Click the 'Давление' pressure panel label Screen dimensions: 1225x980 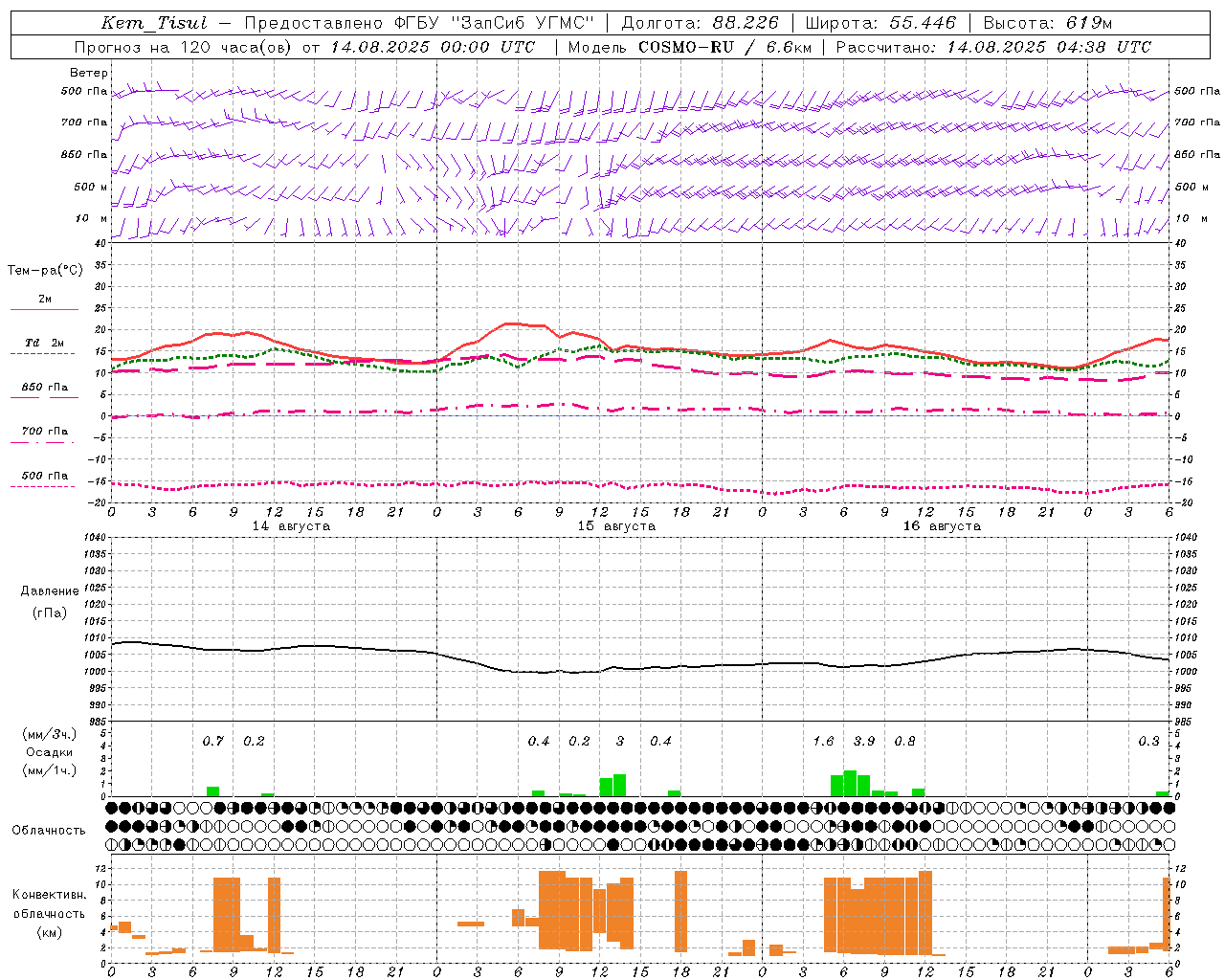50,590
